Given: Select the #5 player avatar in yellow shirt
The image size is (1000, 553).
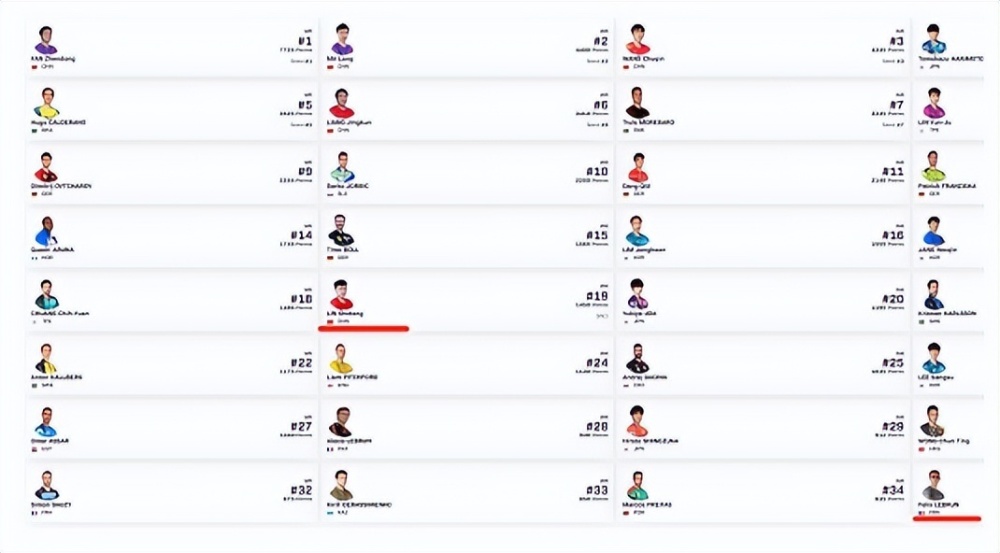Looking at the screenshot, I should click(x=46, y=103).
